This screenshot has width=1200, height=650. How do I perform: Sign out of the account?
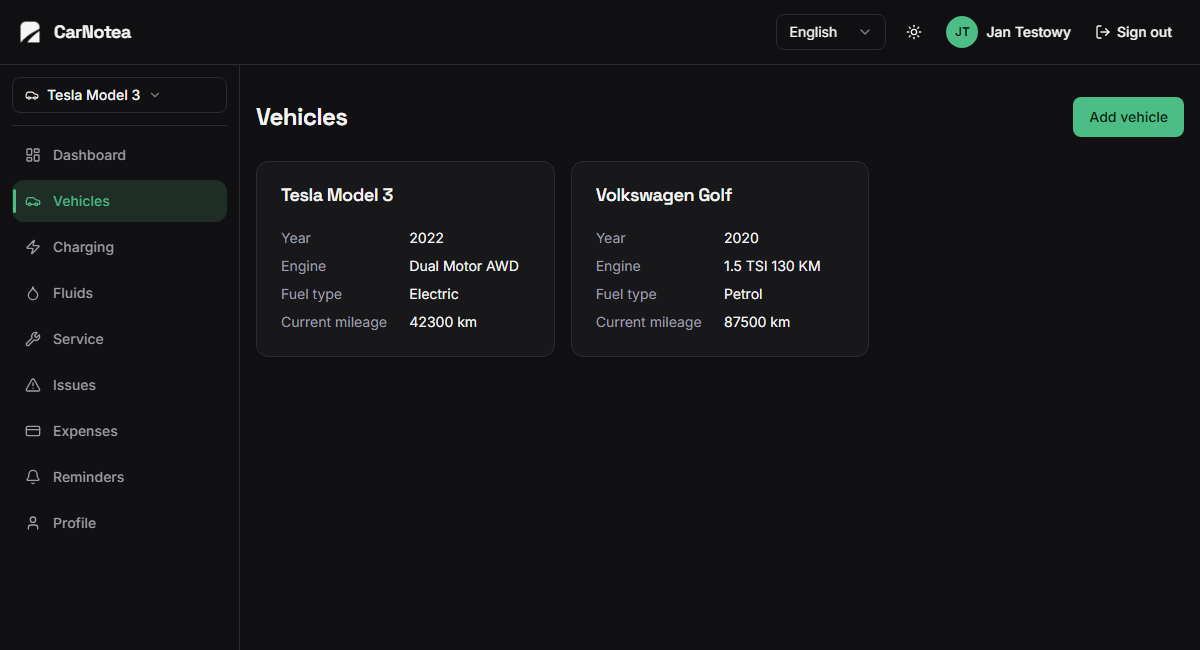1134,32
